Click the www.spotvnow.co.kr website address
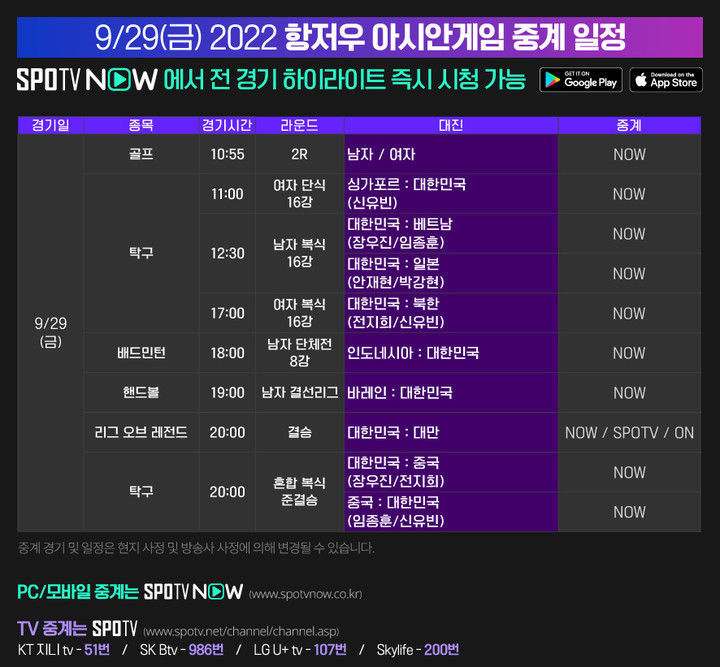Image resolution: width=720 pixels, height=667 pixels. [305, 594]
